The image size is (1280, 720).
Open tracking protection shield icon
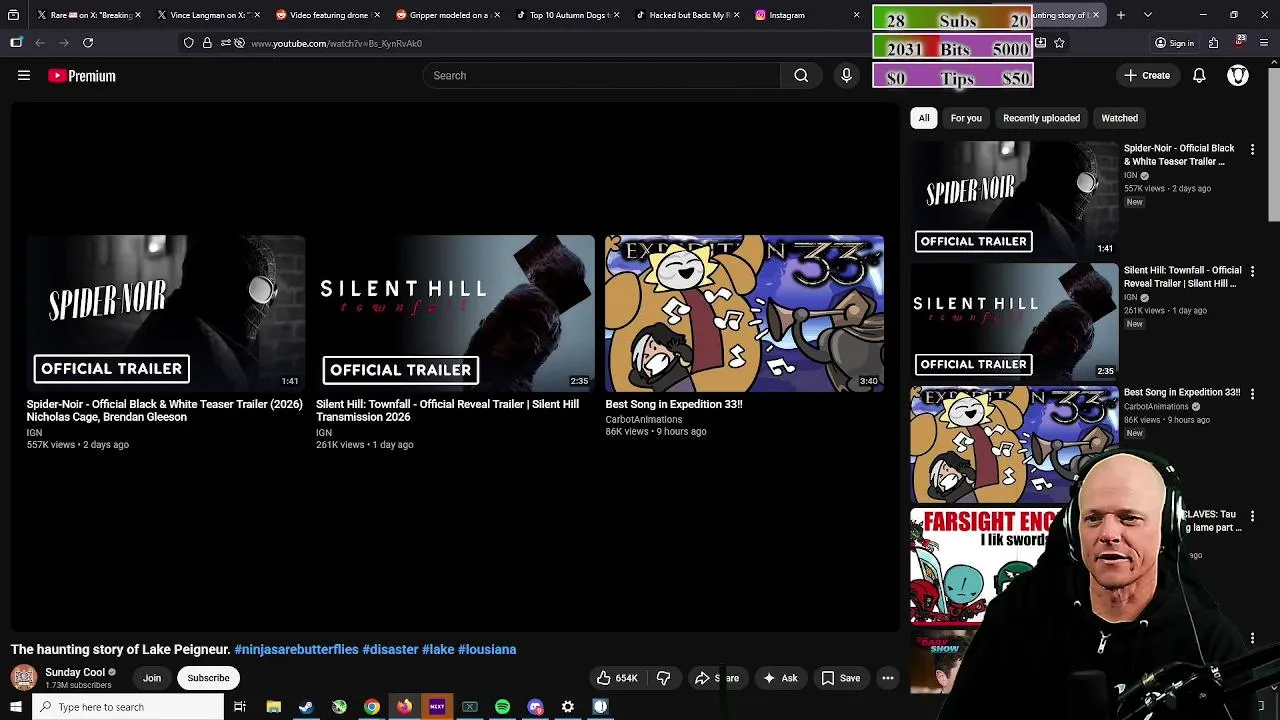pyautogui.click(x=189, y=43)
